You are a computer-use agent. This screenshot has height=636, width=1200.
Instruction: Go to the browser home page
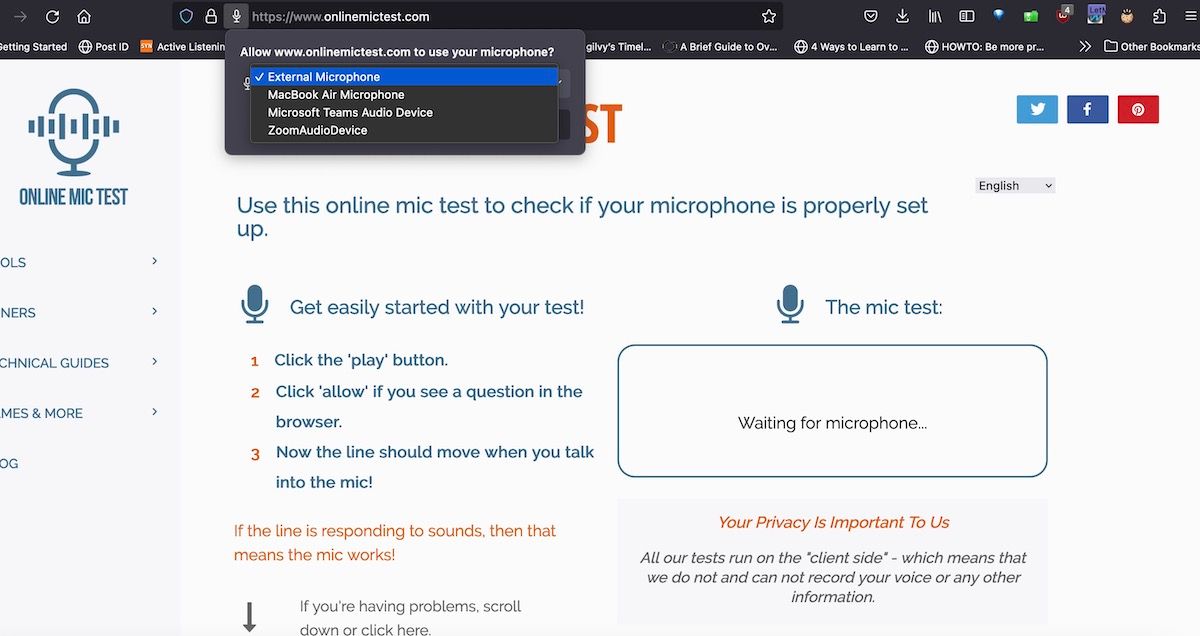(x=84, y=16)
